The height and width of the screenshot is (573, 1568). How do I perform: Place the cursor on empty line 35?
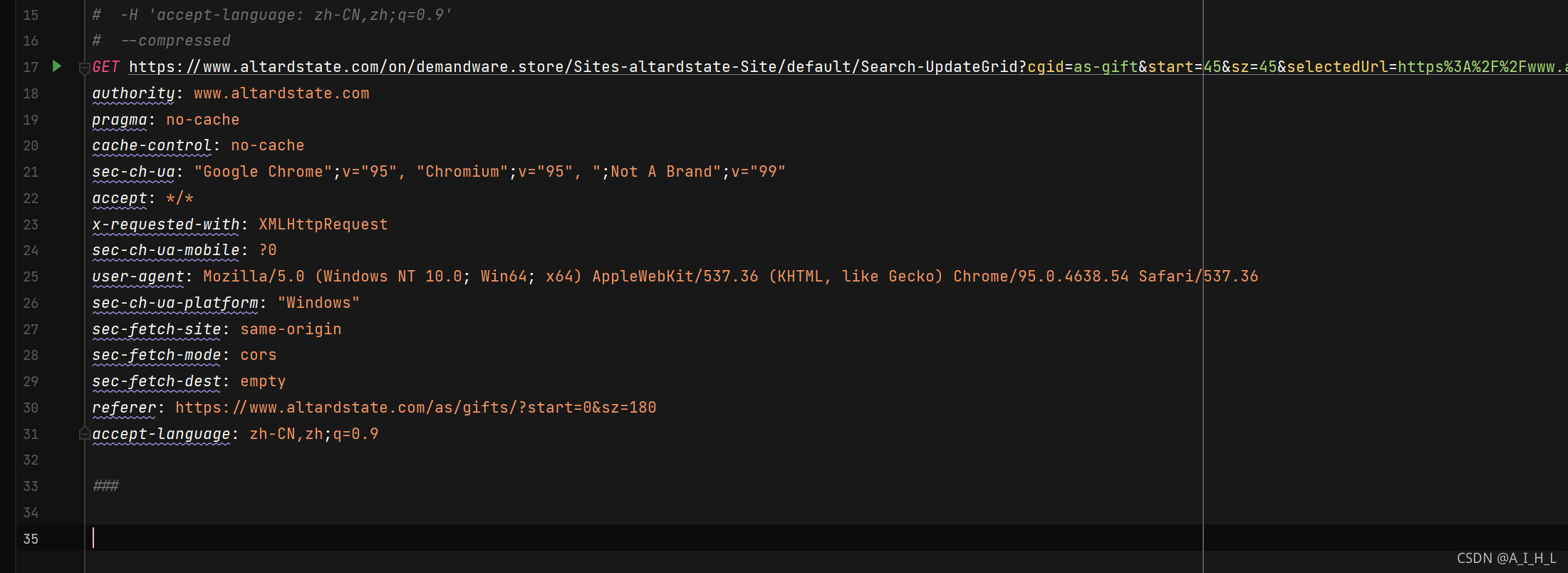pyautogui.click(x=826, y=538)
